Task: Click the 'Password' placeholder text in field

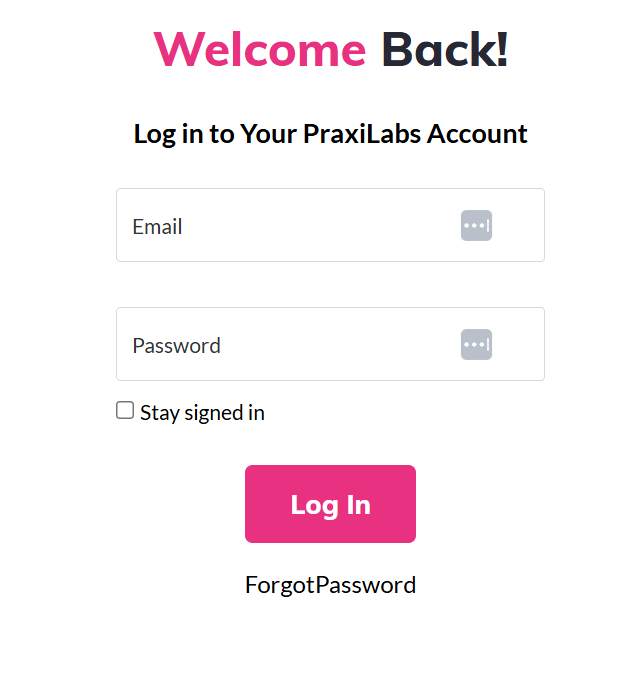Action: pyautogui.click(x=177, y=346)
